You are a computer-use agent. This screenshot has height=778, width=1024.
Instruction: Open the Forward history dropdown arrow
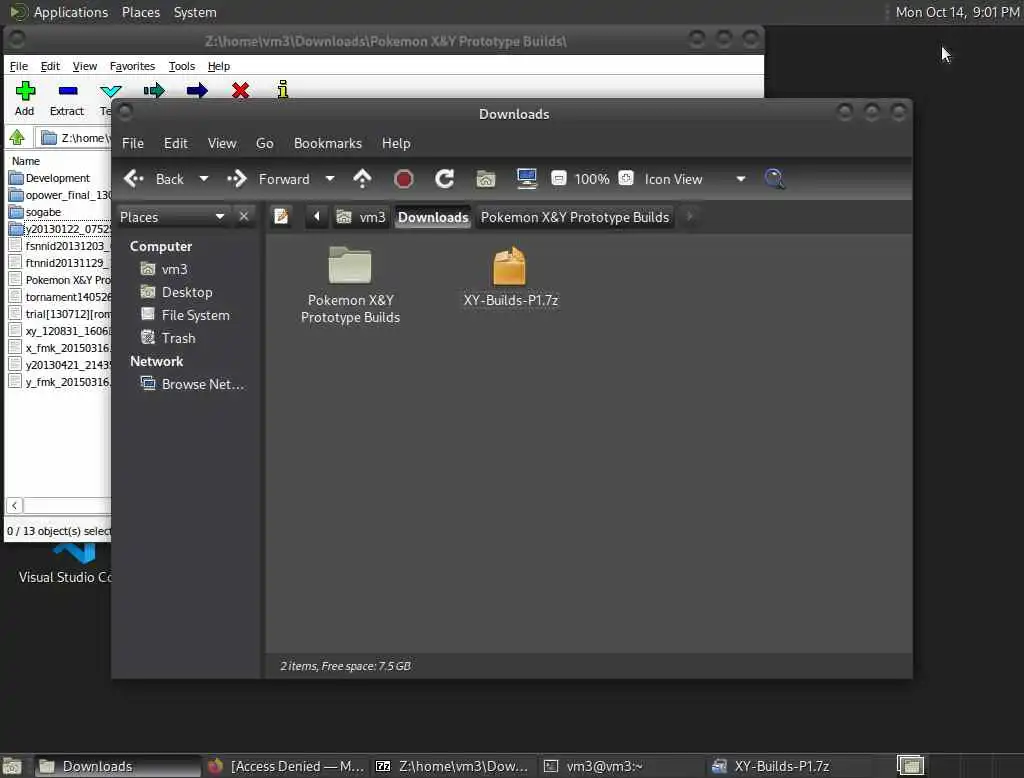[330, 178]
